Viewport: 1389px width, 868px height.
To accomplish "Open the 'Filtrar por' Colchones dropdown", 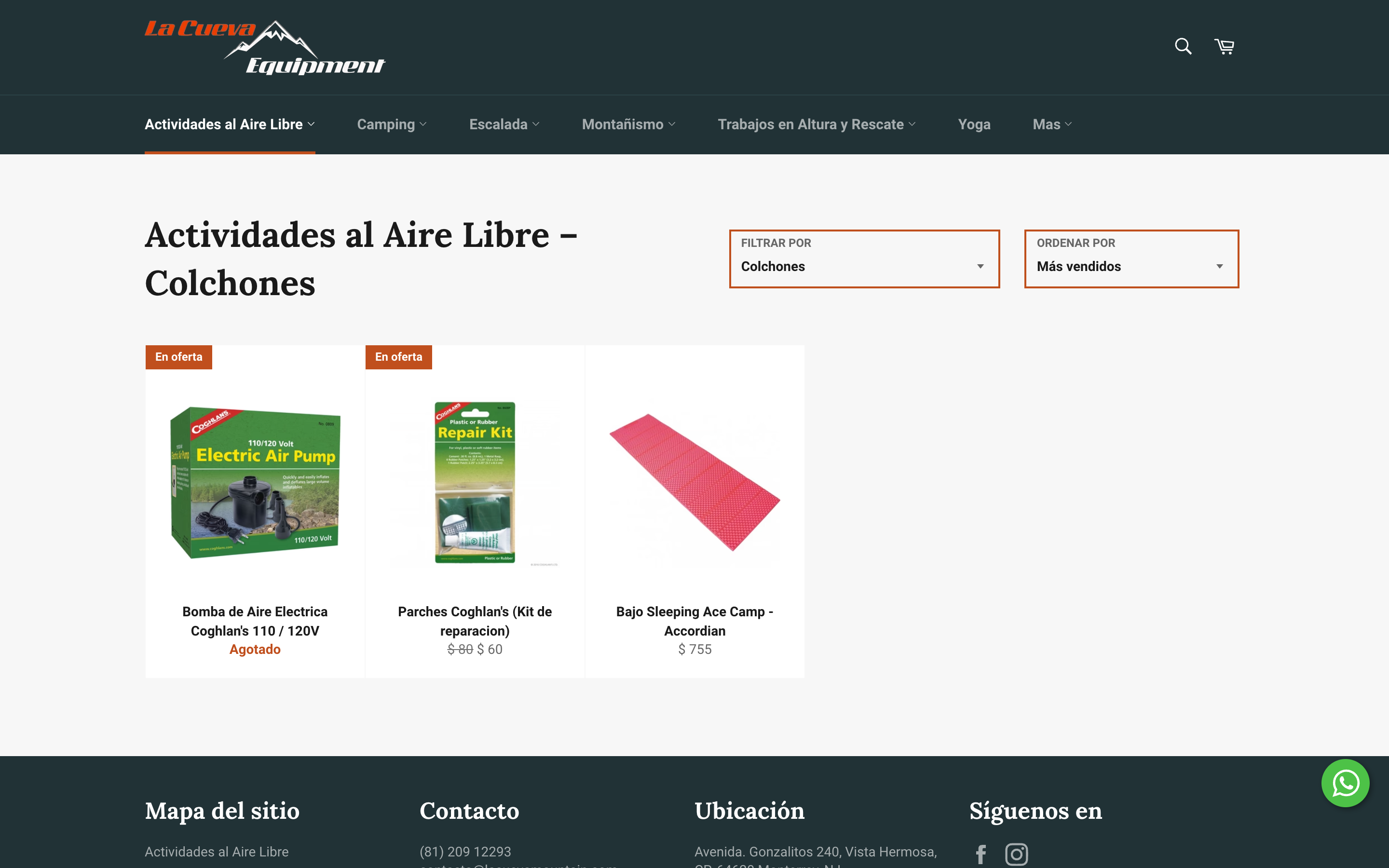I will (864, 266).
